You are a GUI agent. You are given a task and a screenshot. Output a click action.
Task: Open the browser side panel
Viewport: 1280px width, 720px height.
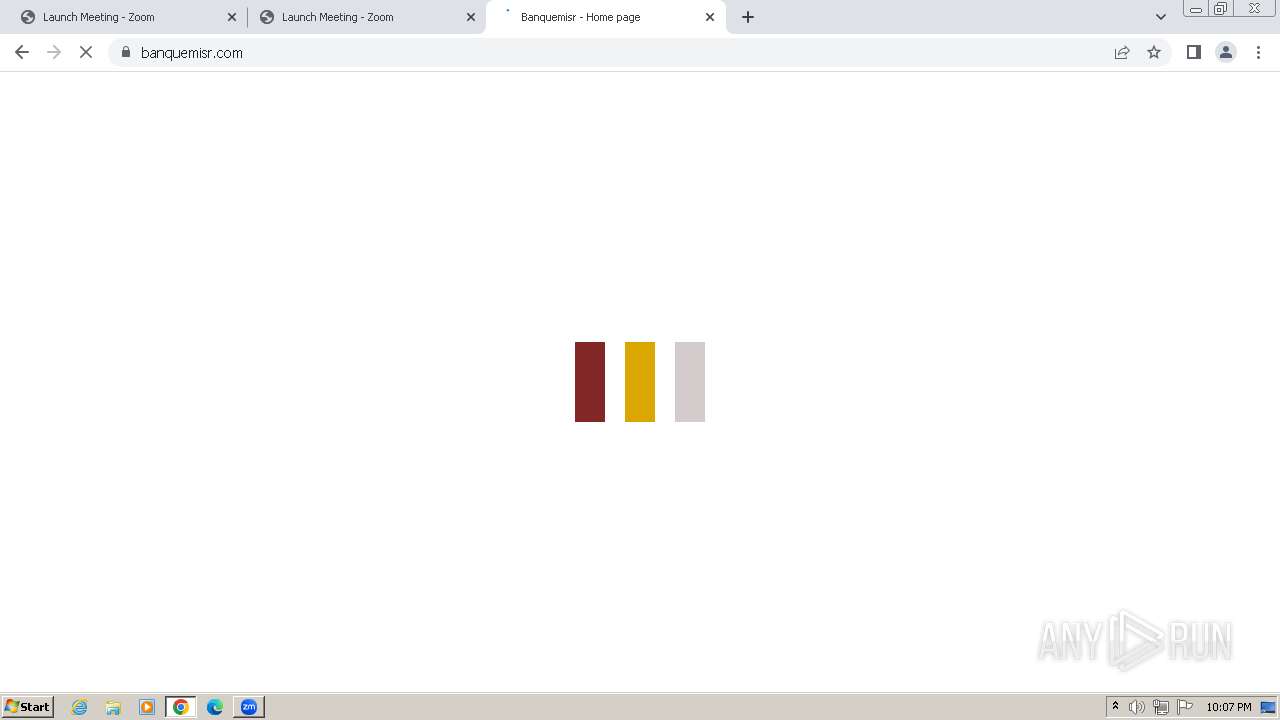[1193, 52]
